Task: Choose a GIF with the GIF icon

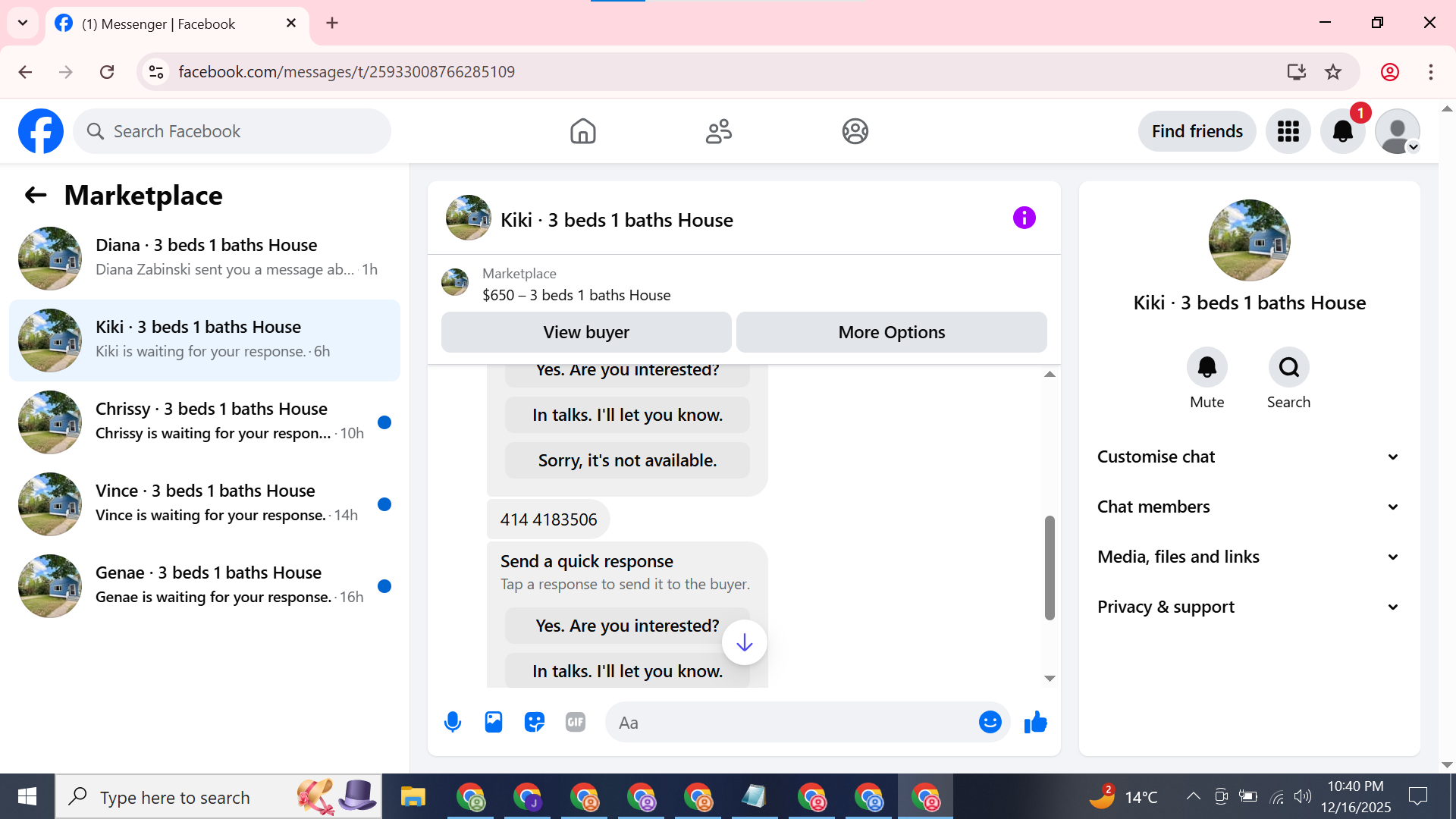Action: tap(576, 722)
